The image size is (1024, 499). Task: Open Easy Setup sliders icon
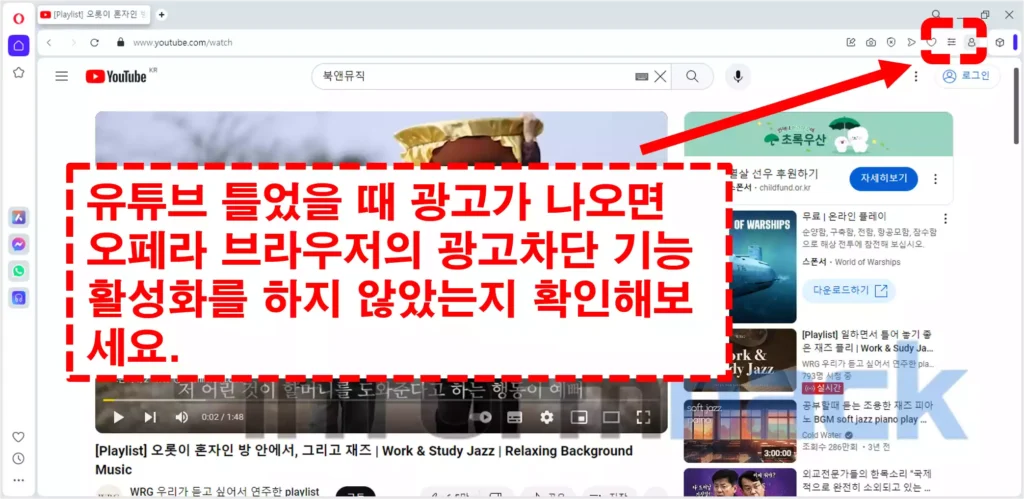pos(952,42)
